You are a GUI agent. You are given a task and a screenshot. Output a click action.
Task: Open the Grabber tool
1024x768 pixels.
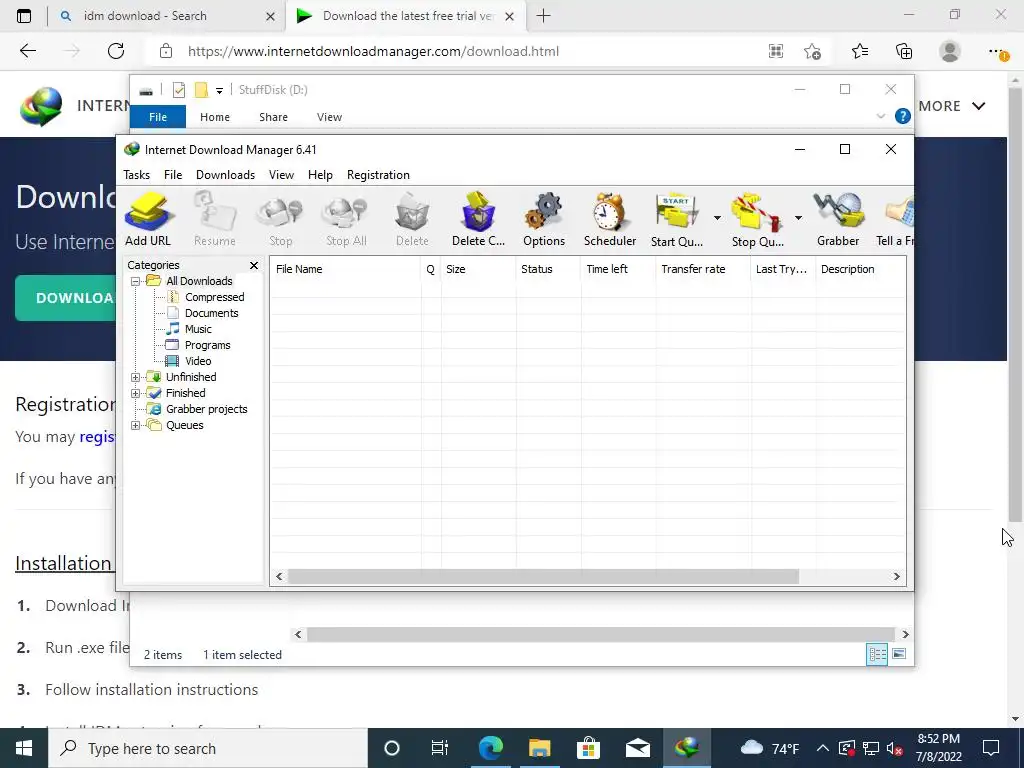pos(838,219)
